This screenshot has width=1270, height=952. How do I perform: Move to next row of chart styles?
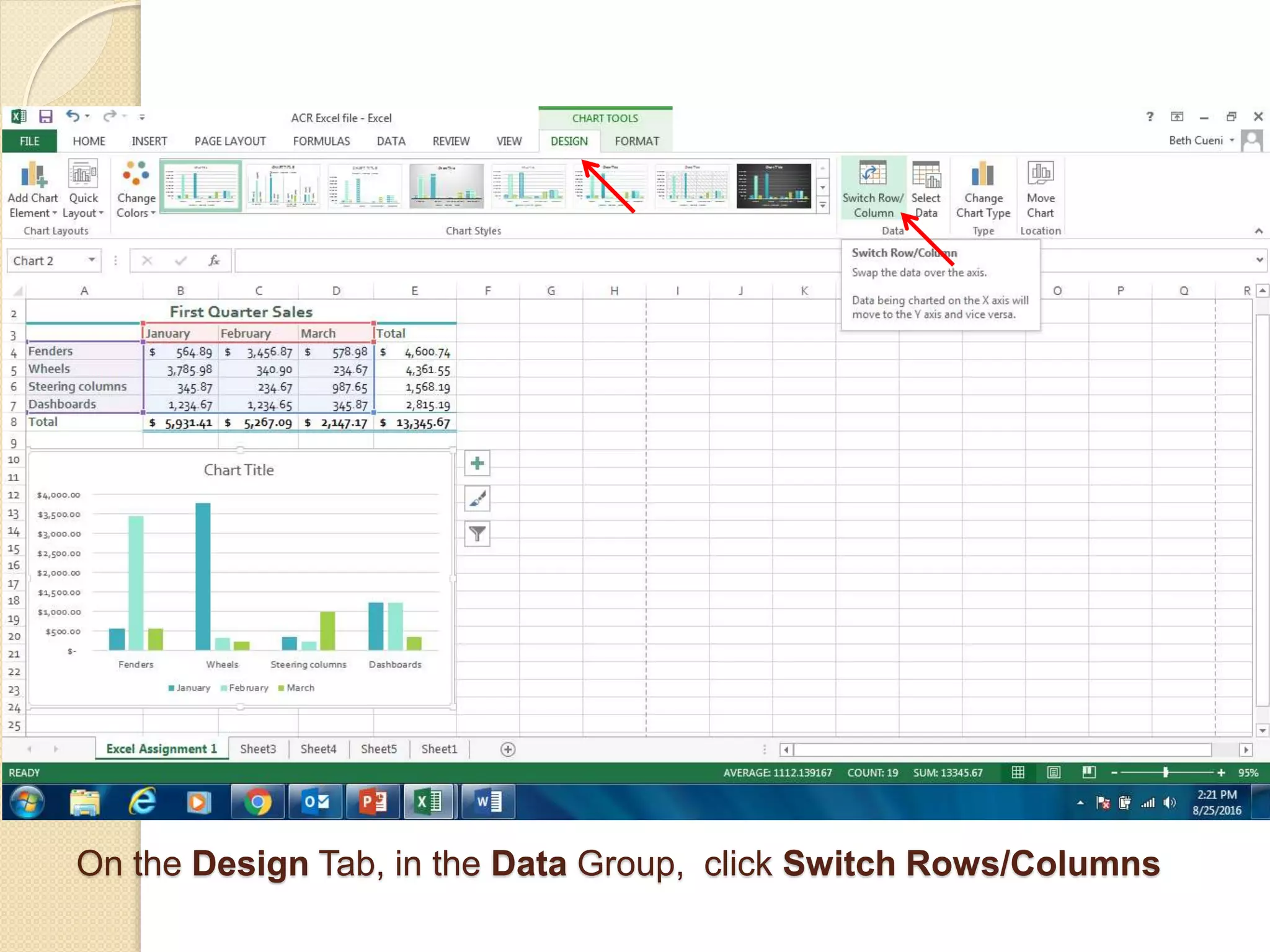(x=823, y=187)
